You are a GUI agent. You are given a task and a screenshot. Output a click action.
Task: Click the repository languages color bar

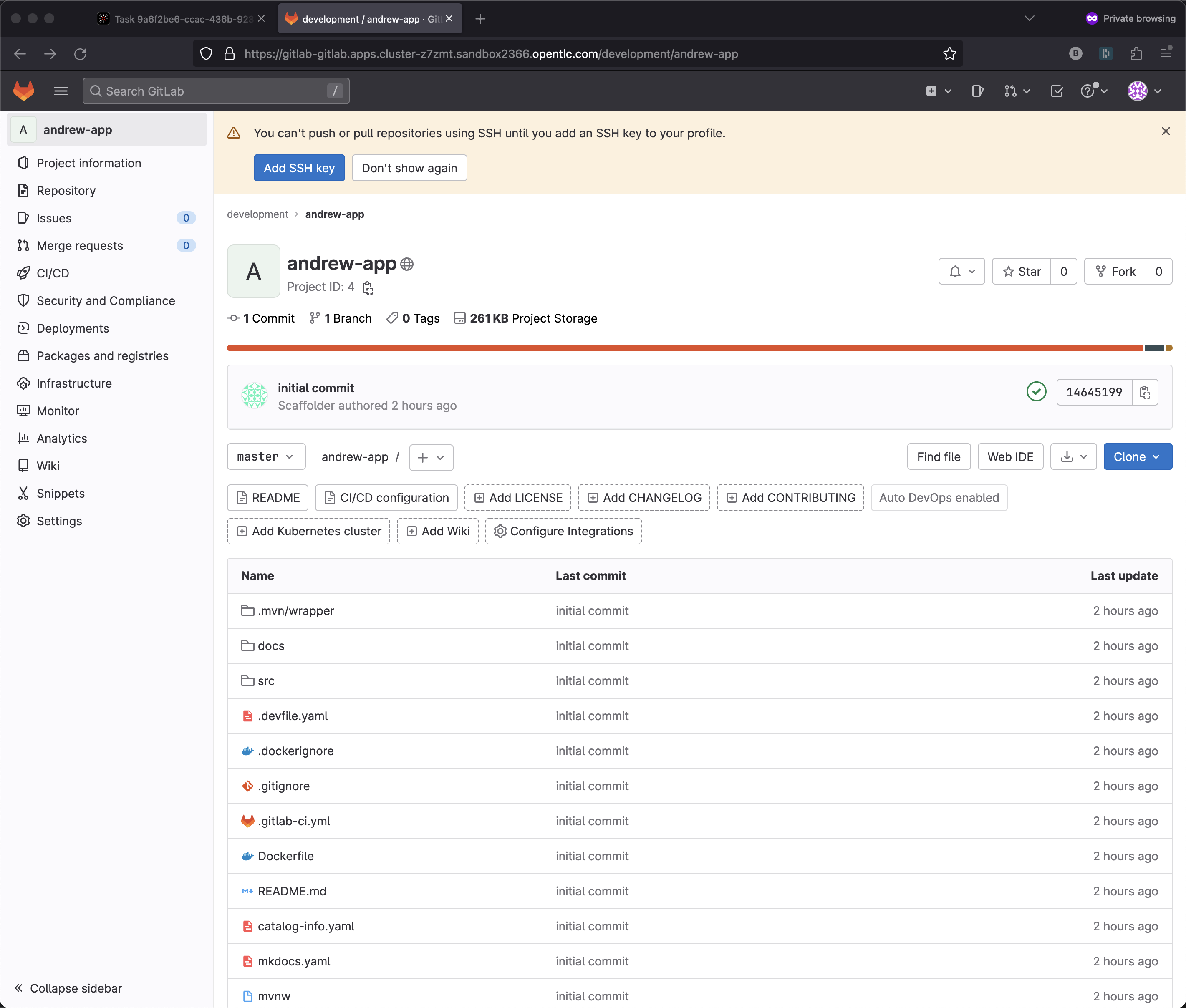686,348
